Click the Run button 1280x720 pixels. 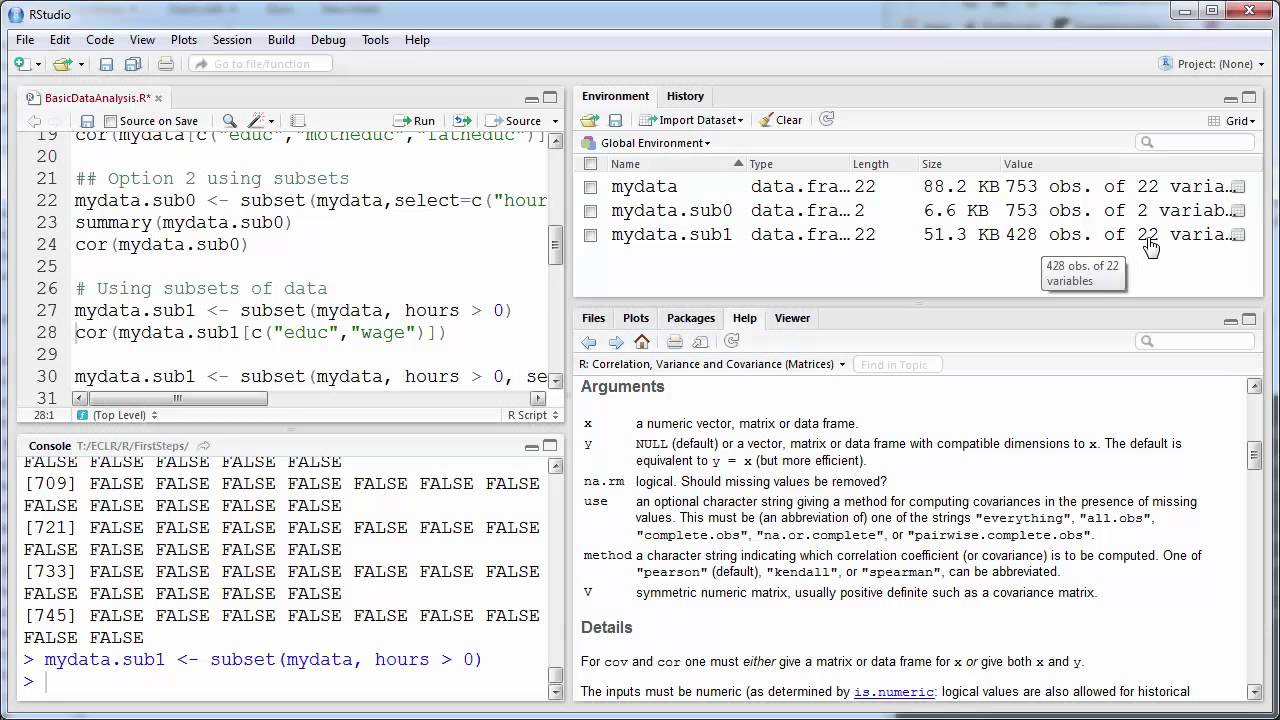pyautogui.click(x=414, y=121)
